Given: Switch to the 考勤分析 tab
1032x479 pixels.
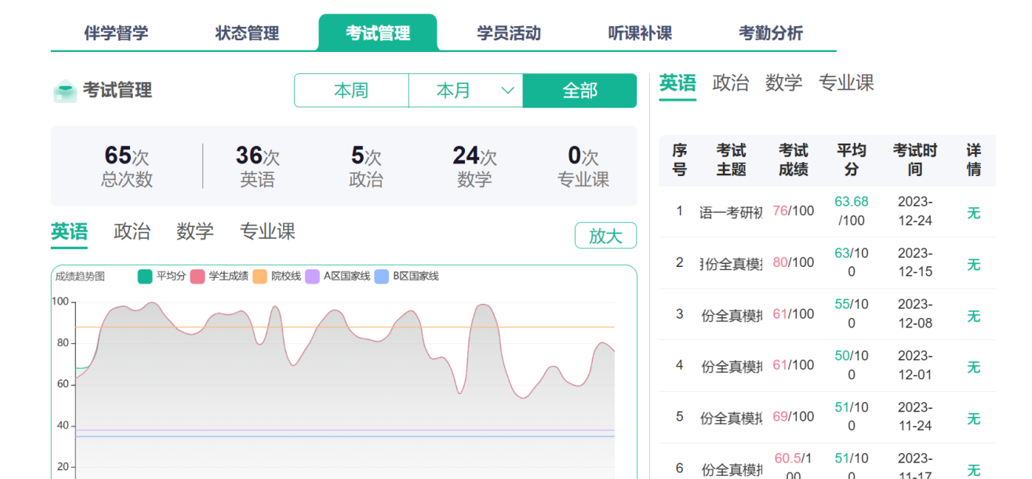Looking at the screenshot, I should pos(771,33).
